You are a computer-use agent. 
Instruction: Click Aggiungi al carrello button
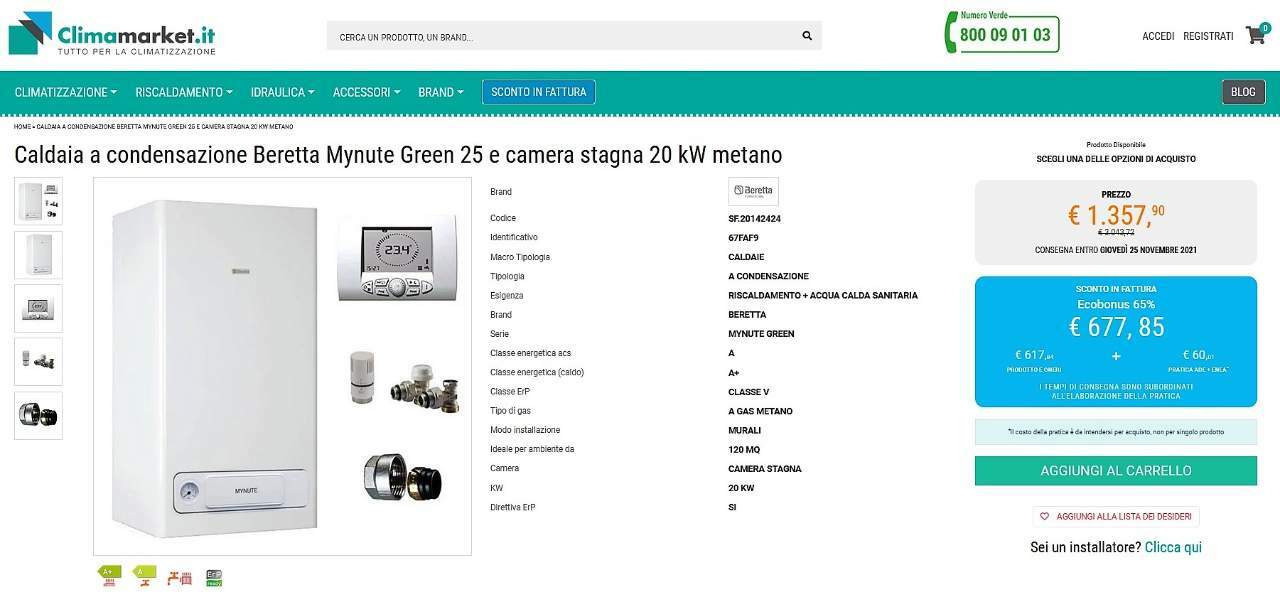[x=1116, y=471]
